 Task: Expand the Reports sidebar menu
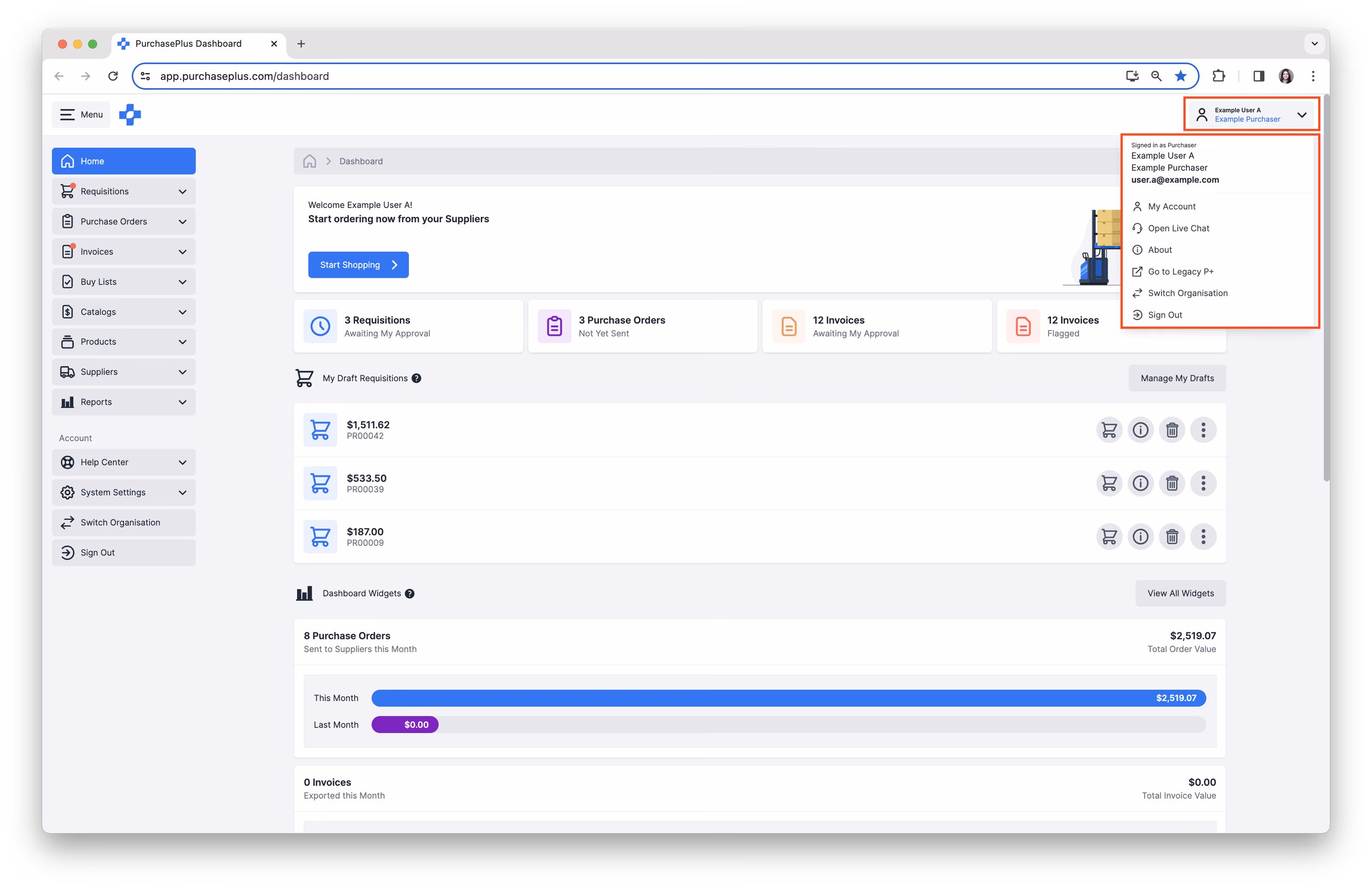[x=123, y=402]
